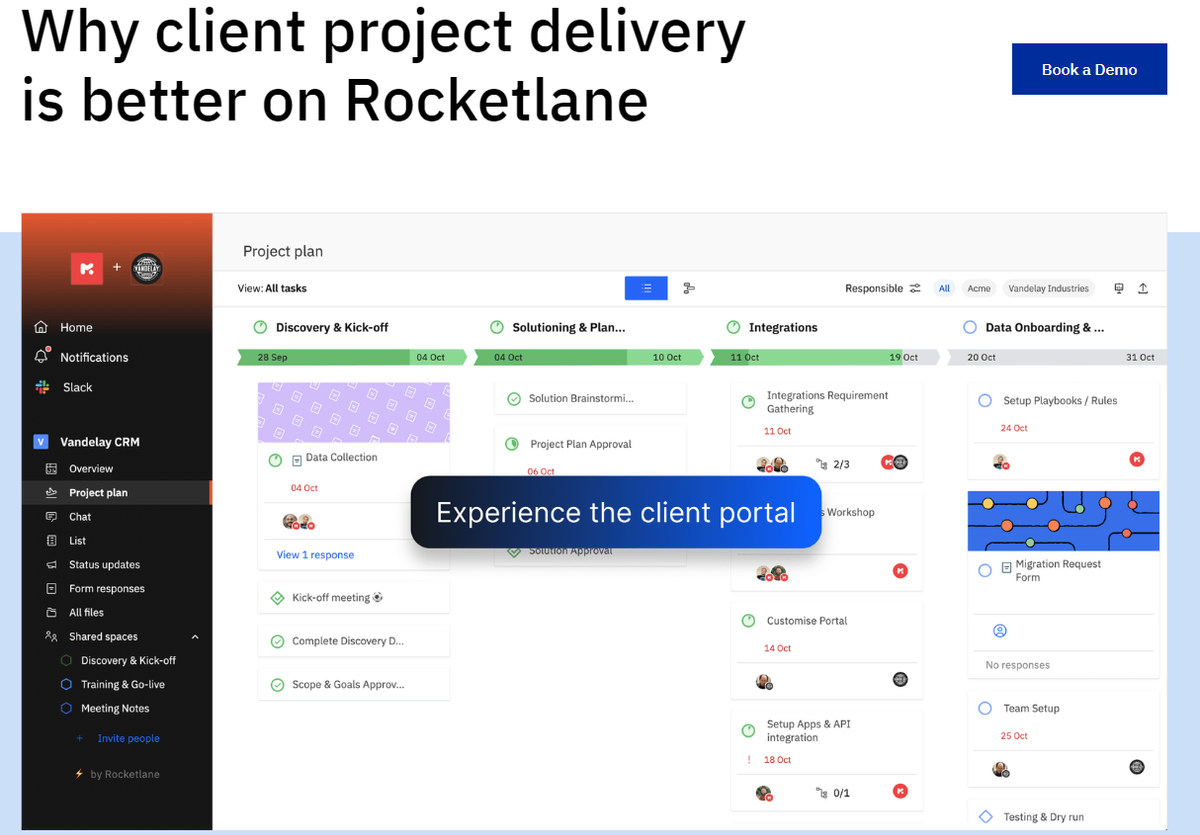The image size is (1200, 835).
Task: Switch to the Gantt timeline view icon
Action: 689,288
